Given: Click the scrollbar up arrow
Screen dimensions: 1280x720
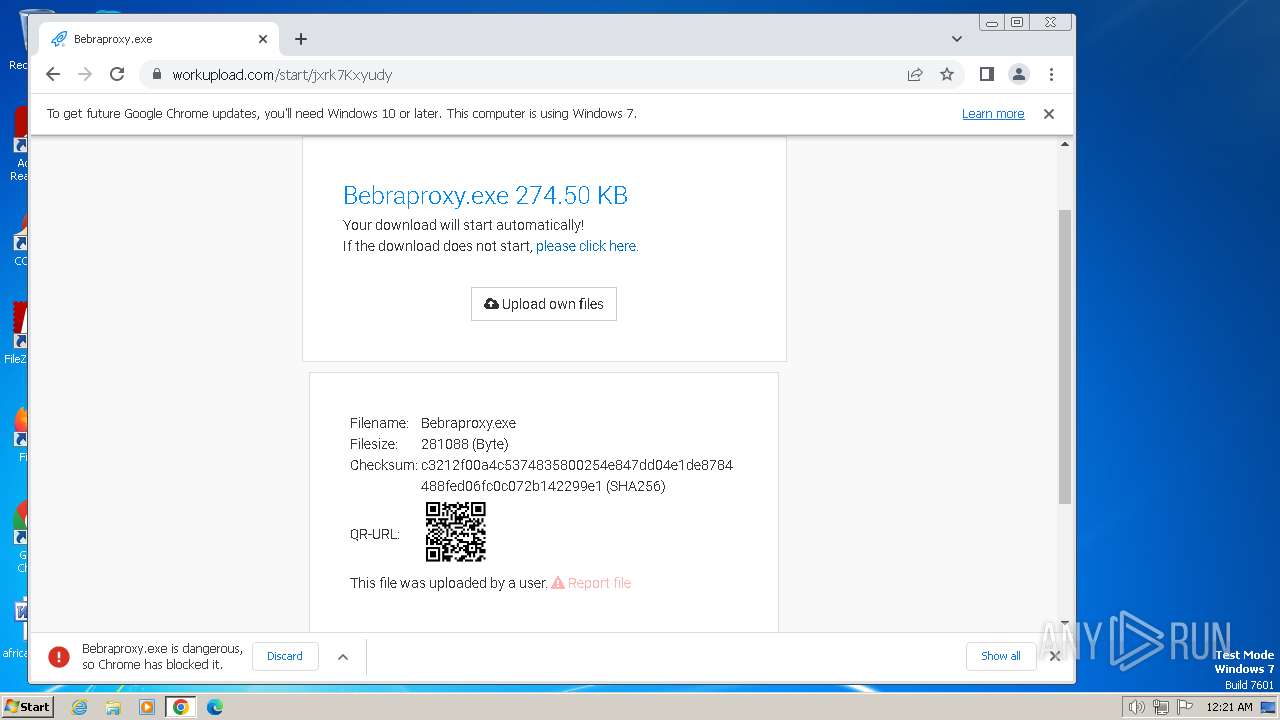Looking at the screenshot, I should point(1065,145).
